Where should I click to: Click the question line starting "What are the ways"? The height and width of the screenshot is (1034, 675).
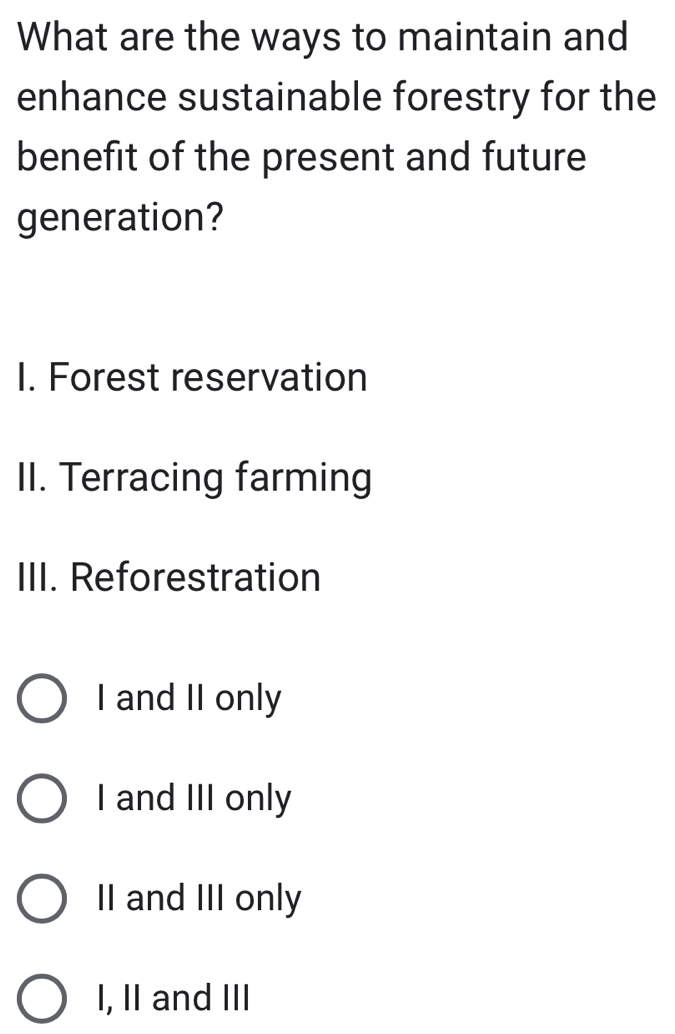tap(324, 38)
